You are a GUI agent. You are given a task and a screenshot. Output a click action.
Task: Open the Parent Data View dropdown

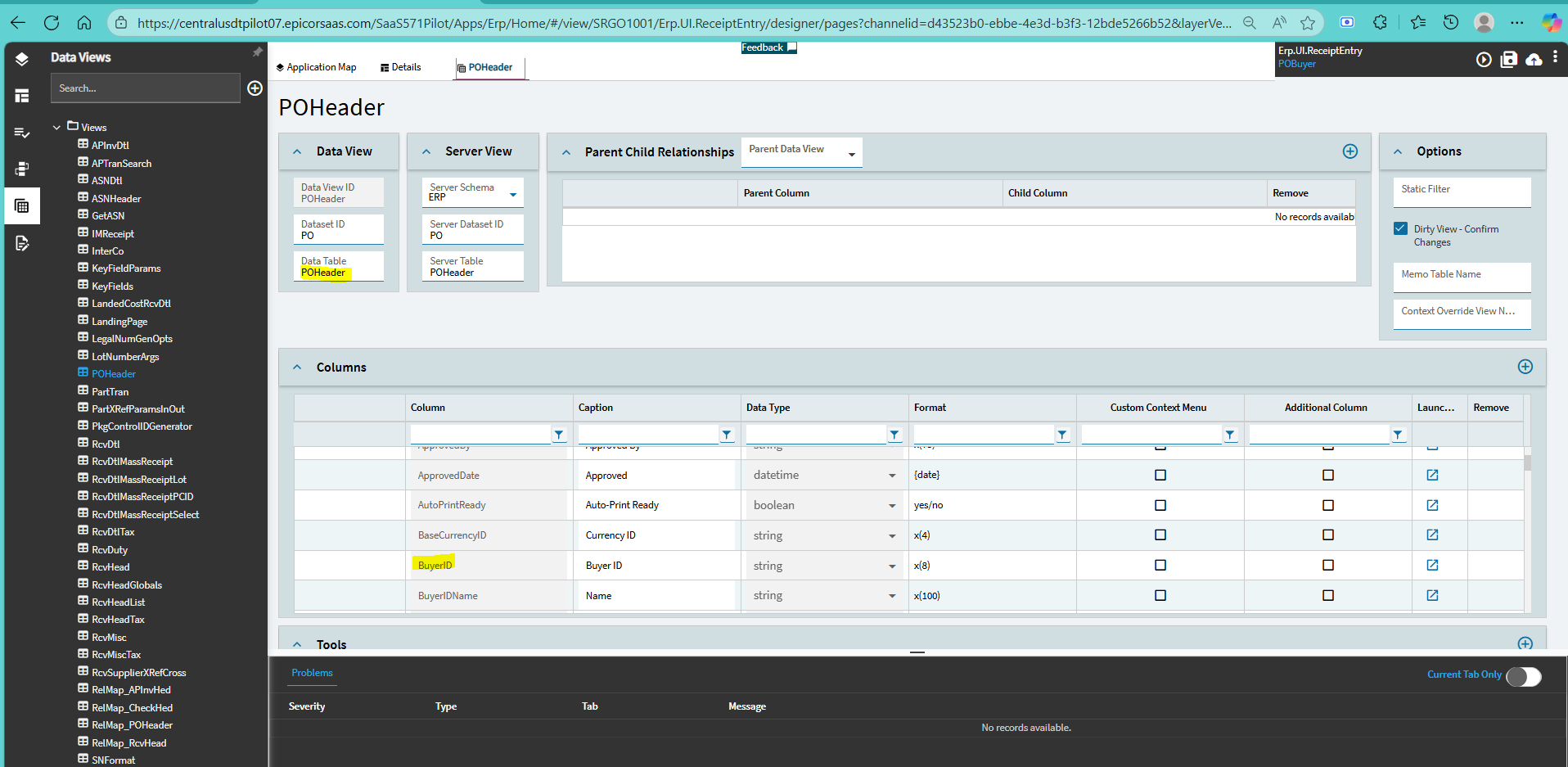point(851,154)
